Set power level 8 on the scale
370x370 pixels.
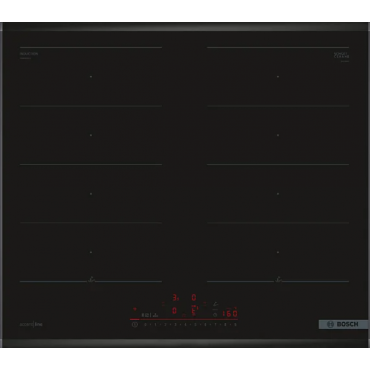tap(225, 324)
